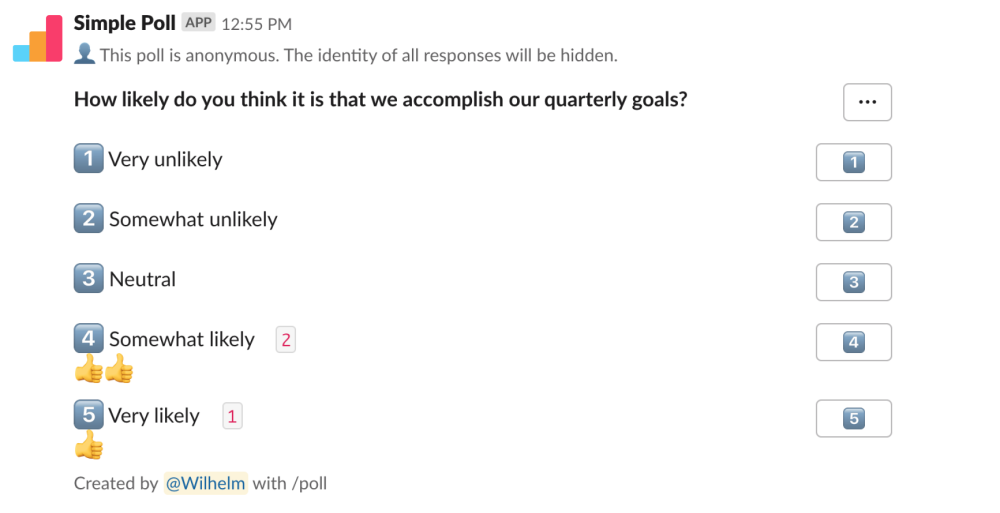Viewport: 1000px width, 513px height.
Task: Click the number 5 emoji beside Very likely
Action: (x=89, y=415)
